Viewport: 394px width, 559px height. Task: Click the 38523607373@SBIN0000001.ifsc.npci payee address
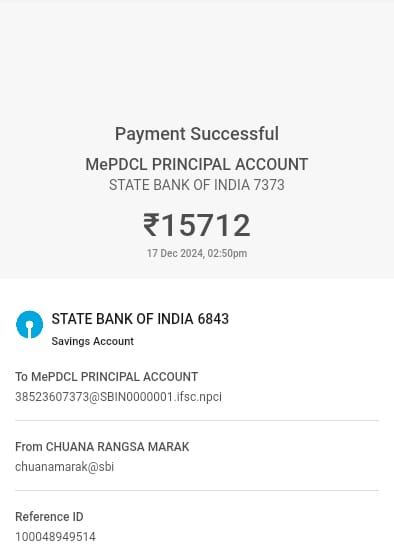point(118,397)
